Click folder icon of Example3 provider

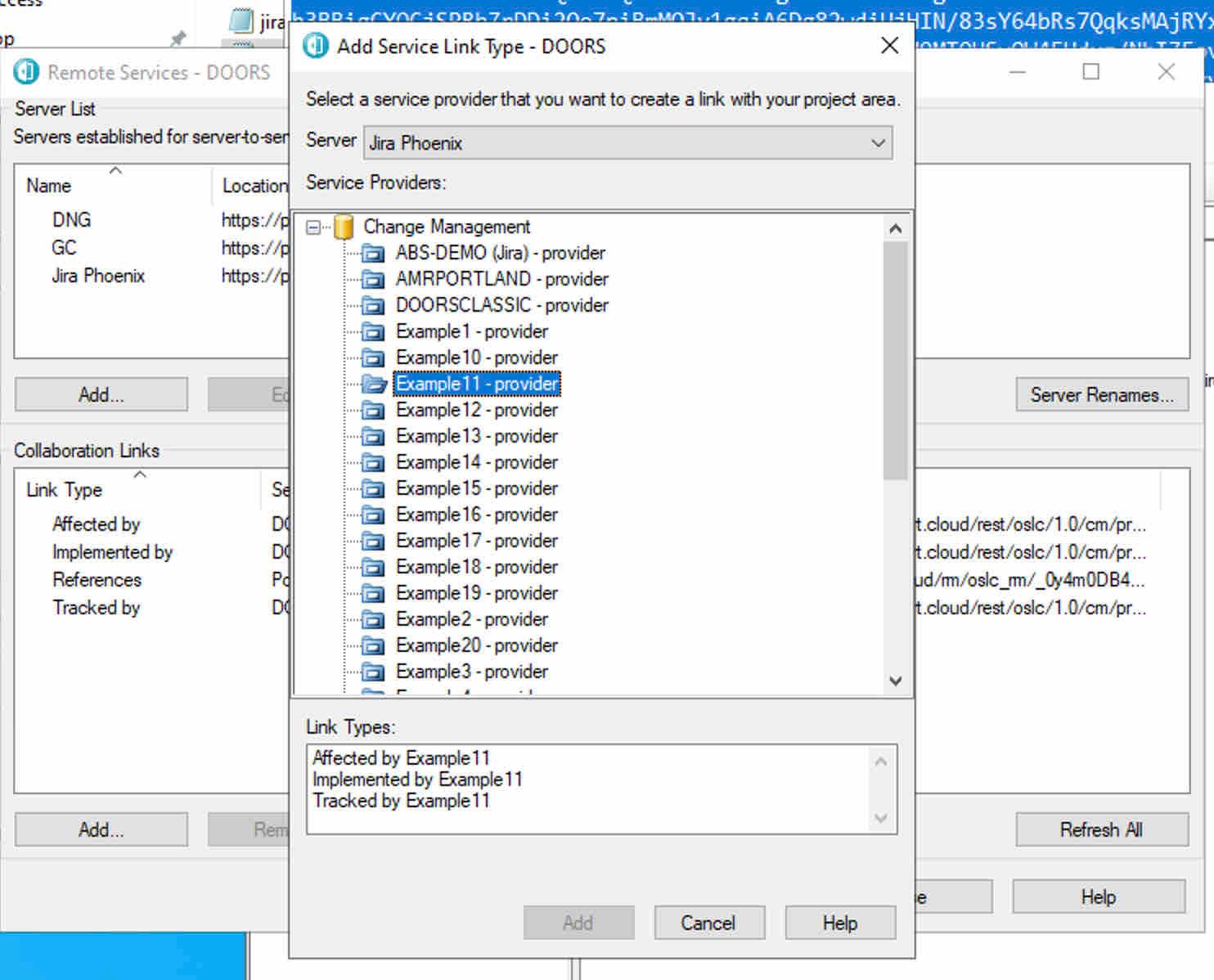(x=373, y=672)
